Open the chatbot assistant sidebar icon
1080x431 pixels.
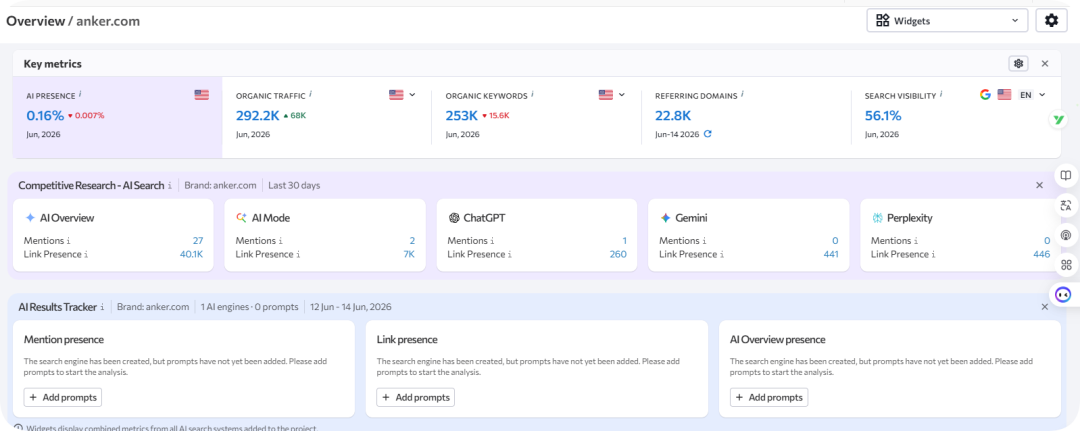(x=1063, y=295)
